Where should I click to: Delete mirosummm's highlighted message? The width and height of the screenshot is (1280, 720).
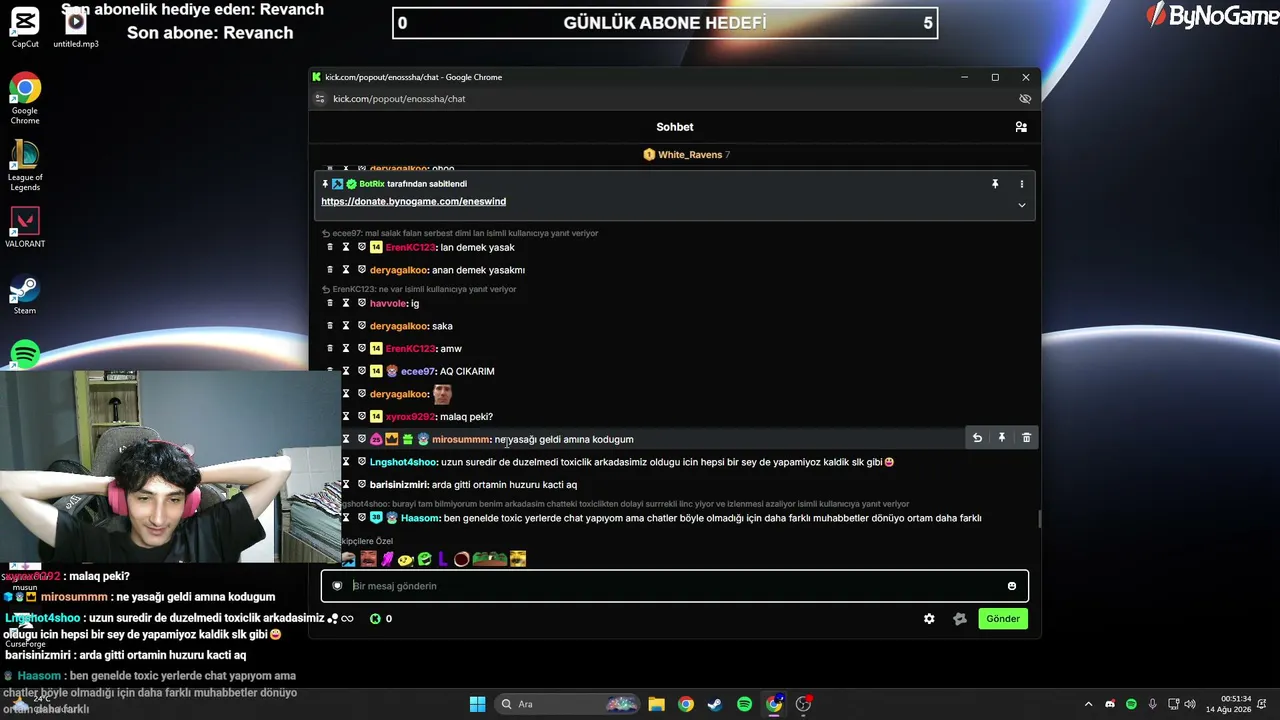1026,438
